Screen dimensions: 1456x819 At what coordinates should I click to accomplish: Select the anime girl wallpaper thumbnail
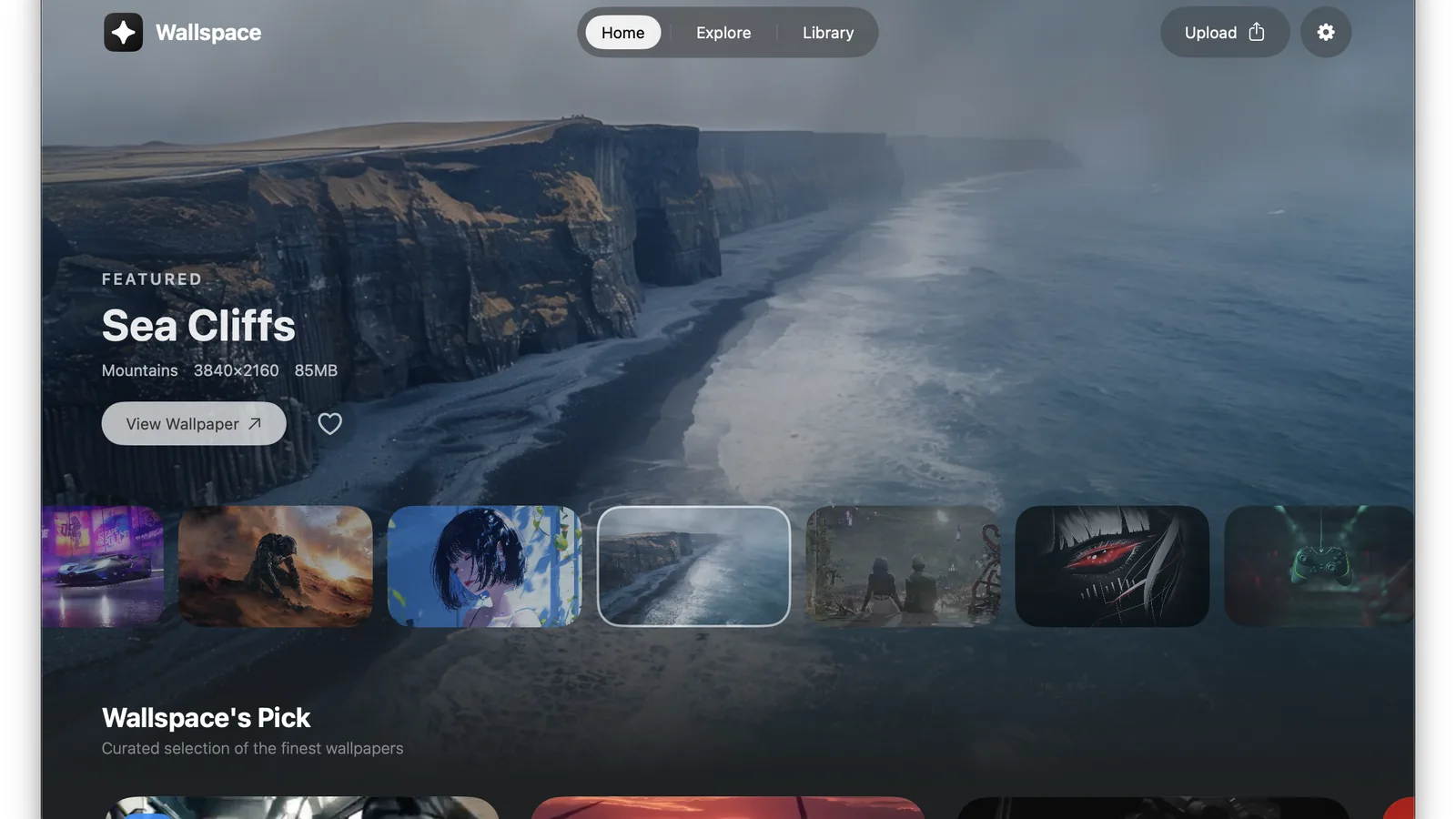[x=484, y=566]
